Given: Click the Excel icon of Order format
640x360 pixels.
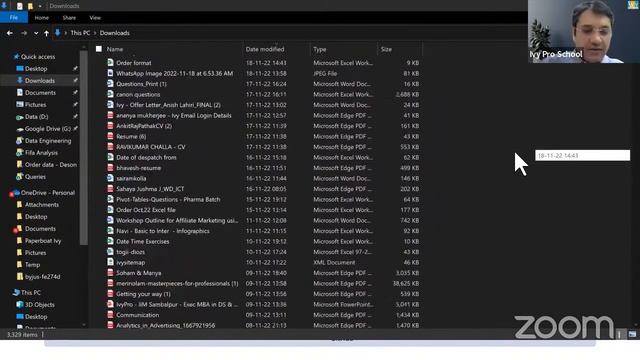Looking at the screenshot, I should [x=110, y=62].
